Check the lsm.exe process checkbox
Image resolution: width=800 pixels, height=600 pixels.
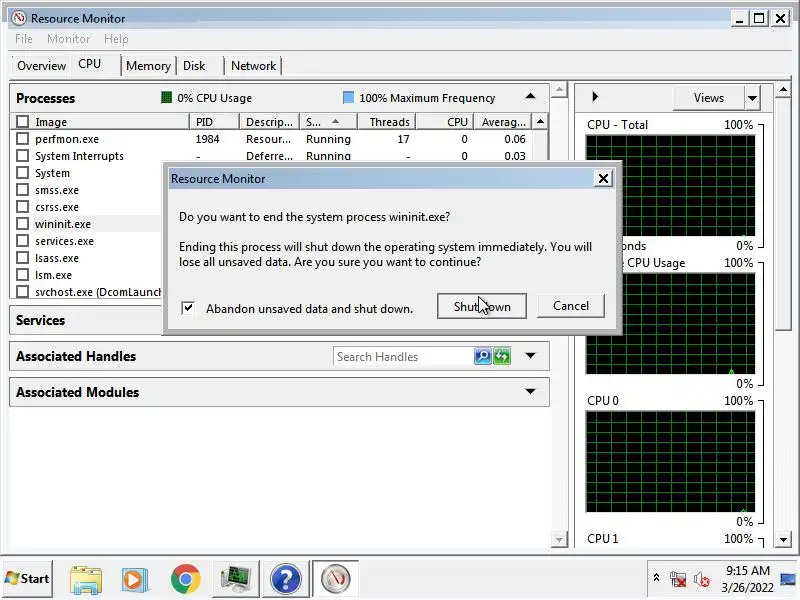click(22, 274)
